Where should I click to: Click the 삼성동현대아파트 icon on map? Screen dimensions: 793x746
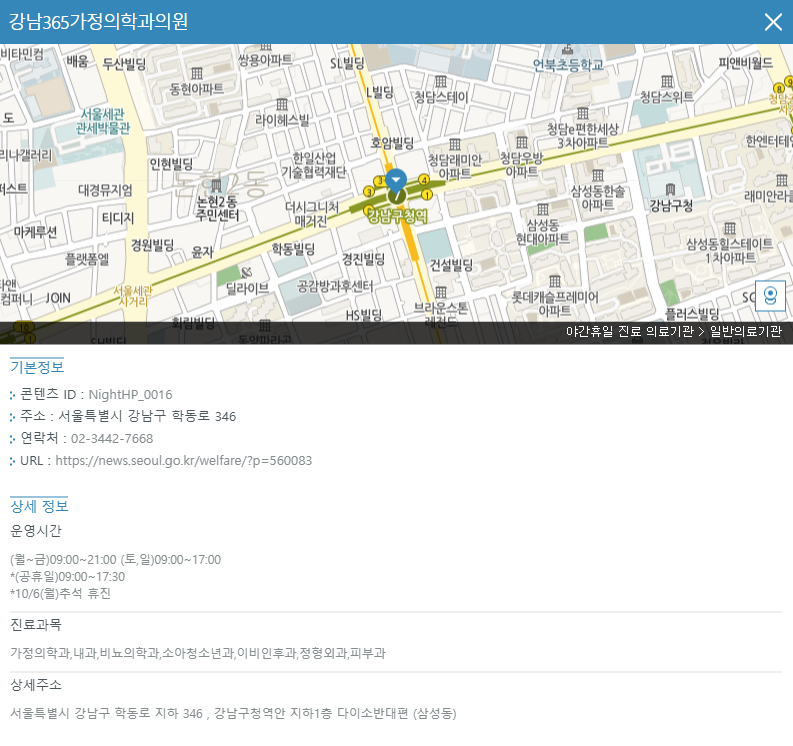pos(543,209)
